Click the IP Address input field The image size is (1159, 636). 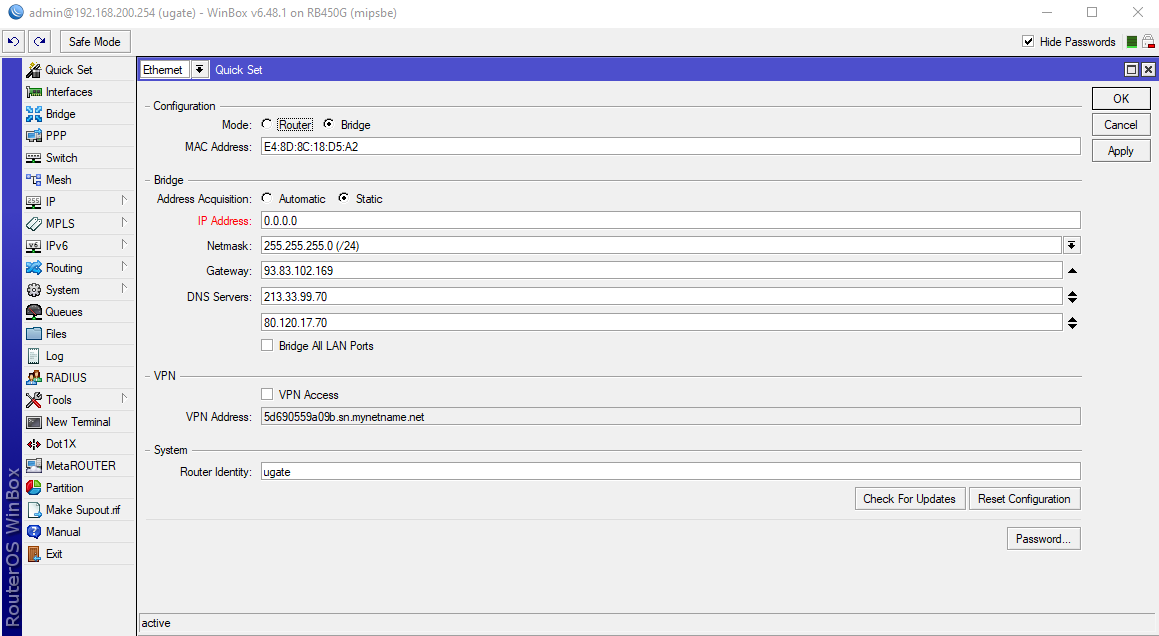[670, 220]
